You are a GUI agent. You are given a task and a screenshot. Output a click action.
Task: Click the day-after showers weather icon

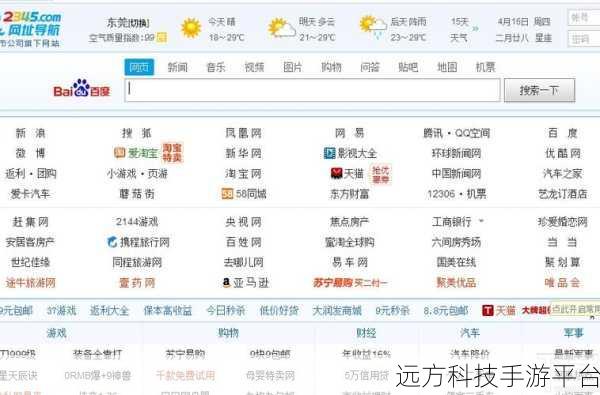pyautogui.click(x=373, y=28)
